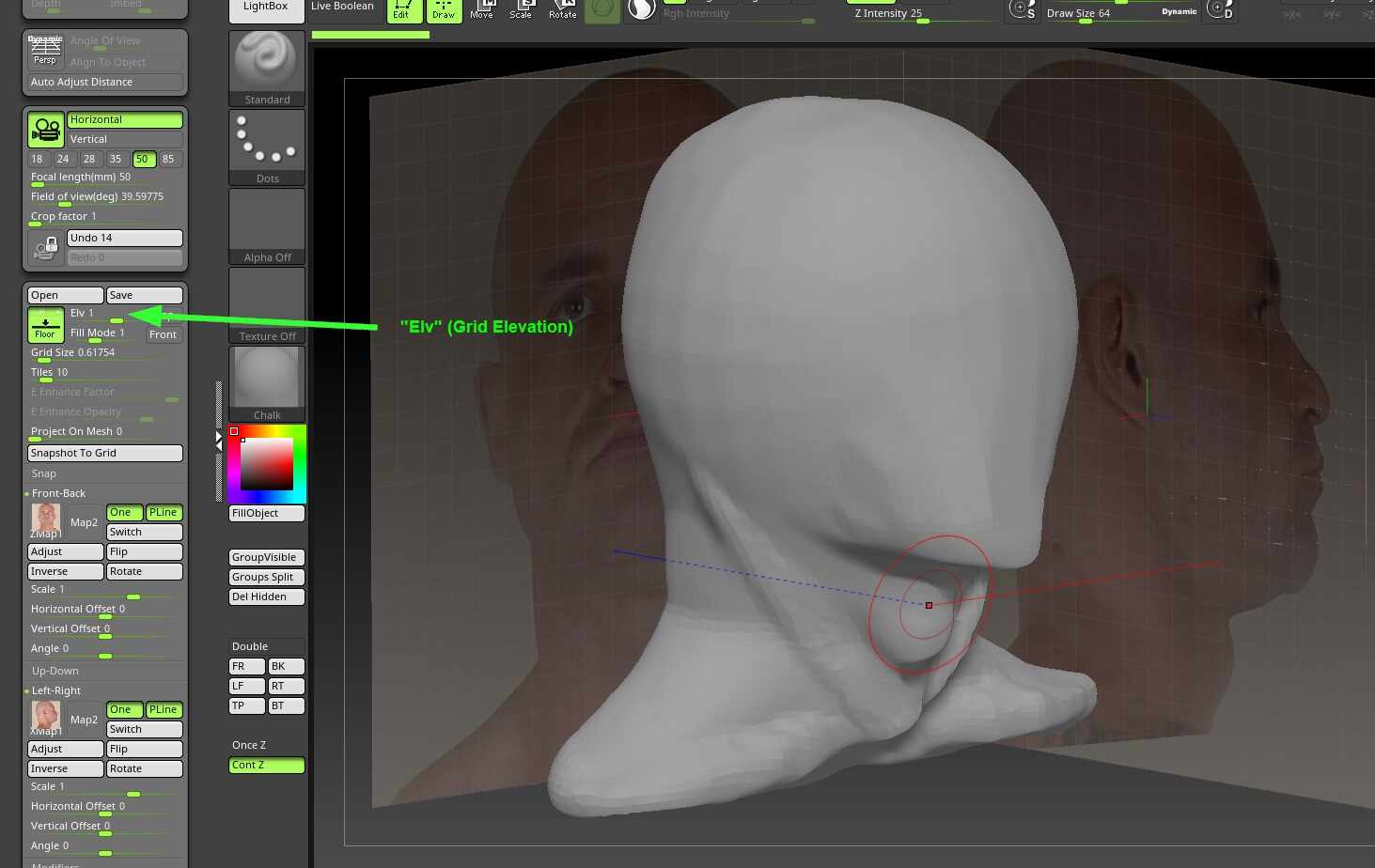Select the 35mm focal length preset
1375x868 pixels.
[x=116, y=159]
